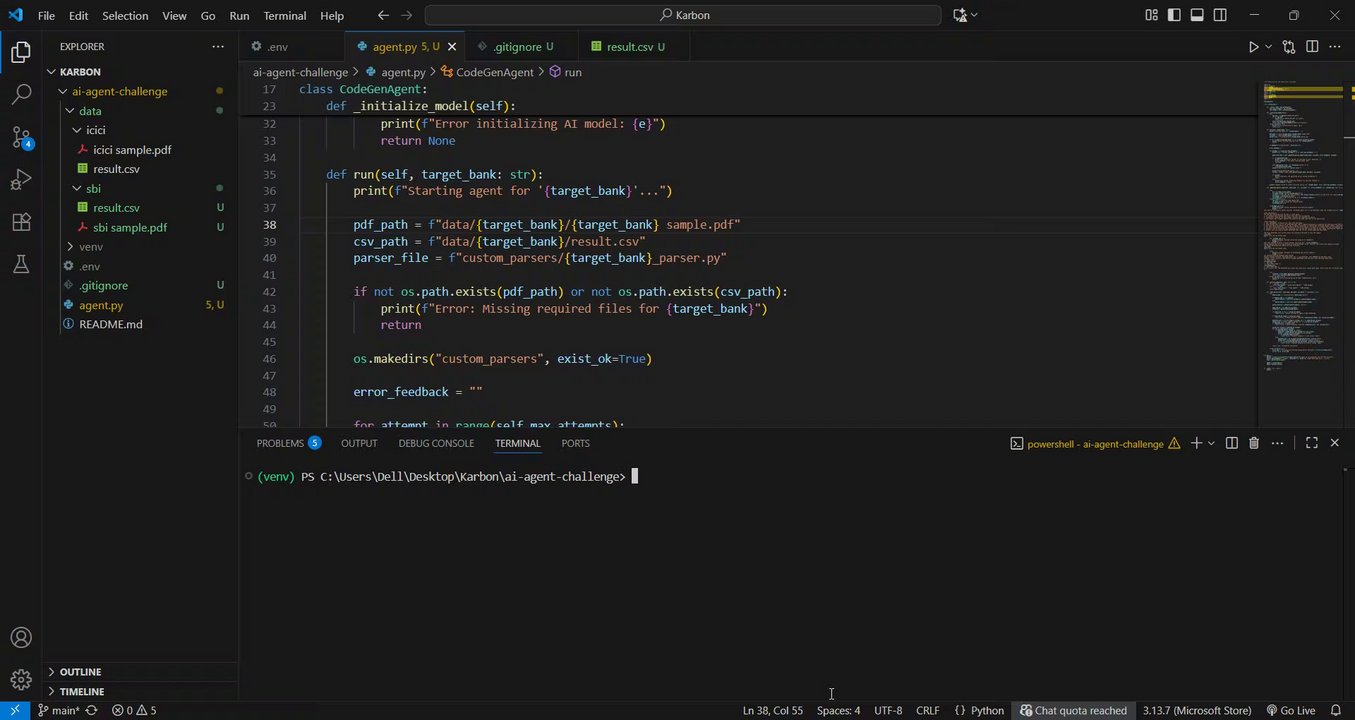
Task: Open the Customize Layout icon
Action: (x=1151, y=15)
